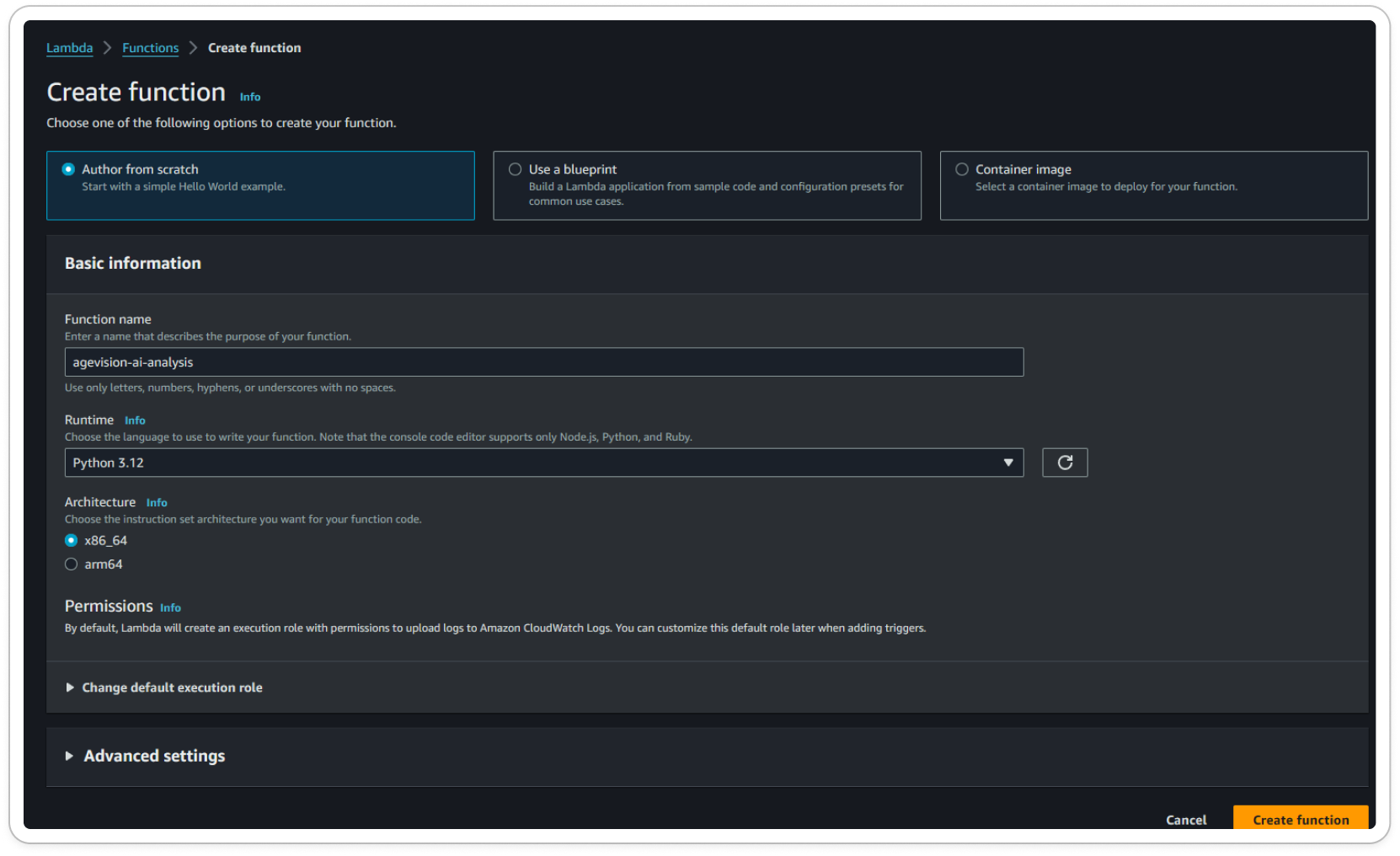This screenshot has width=1400, height=856.
Task: Click the Function name field showing agevision-ai-analysis
Action: pyautogui.click(x=543, y=361)
